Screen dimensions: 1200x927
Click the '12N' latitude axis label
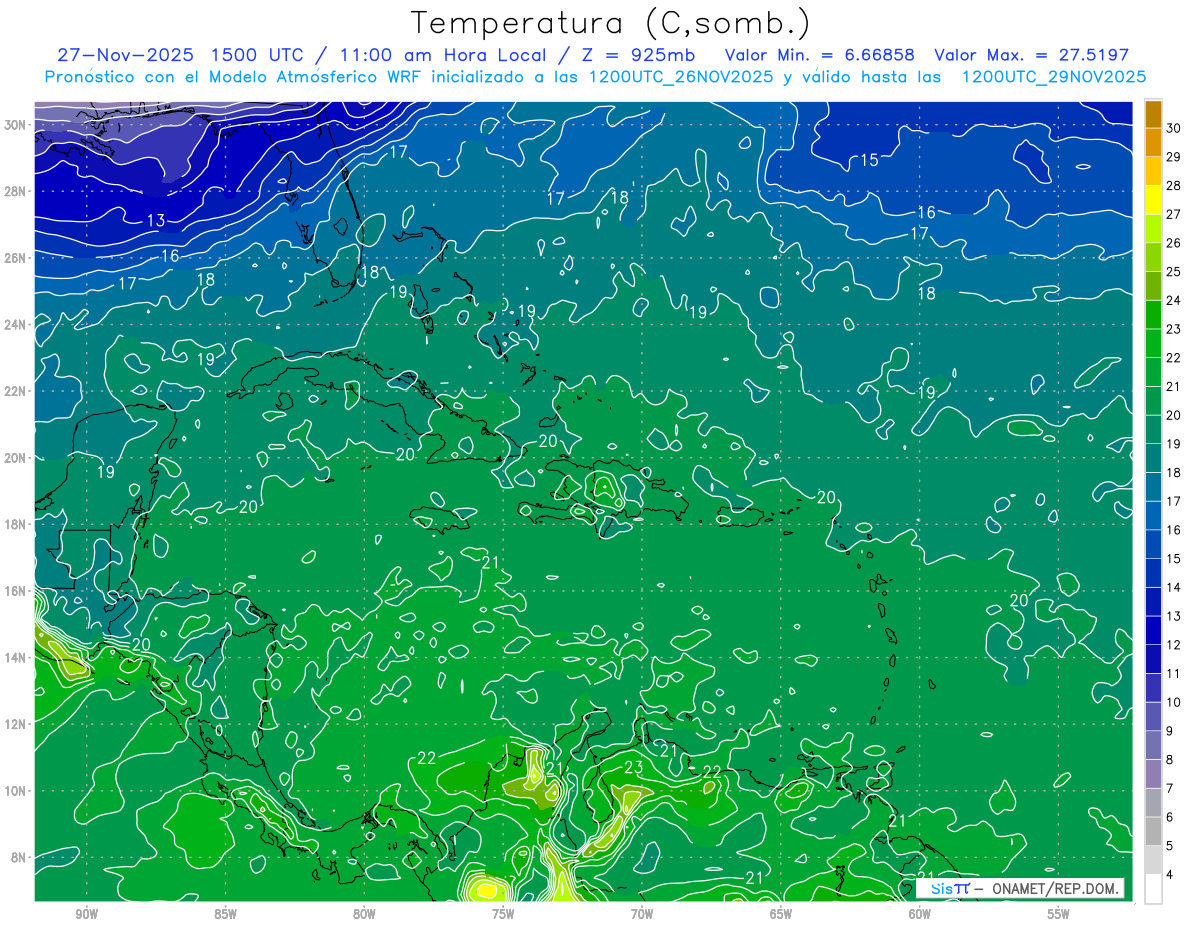coord(16,724)
